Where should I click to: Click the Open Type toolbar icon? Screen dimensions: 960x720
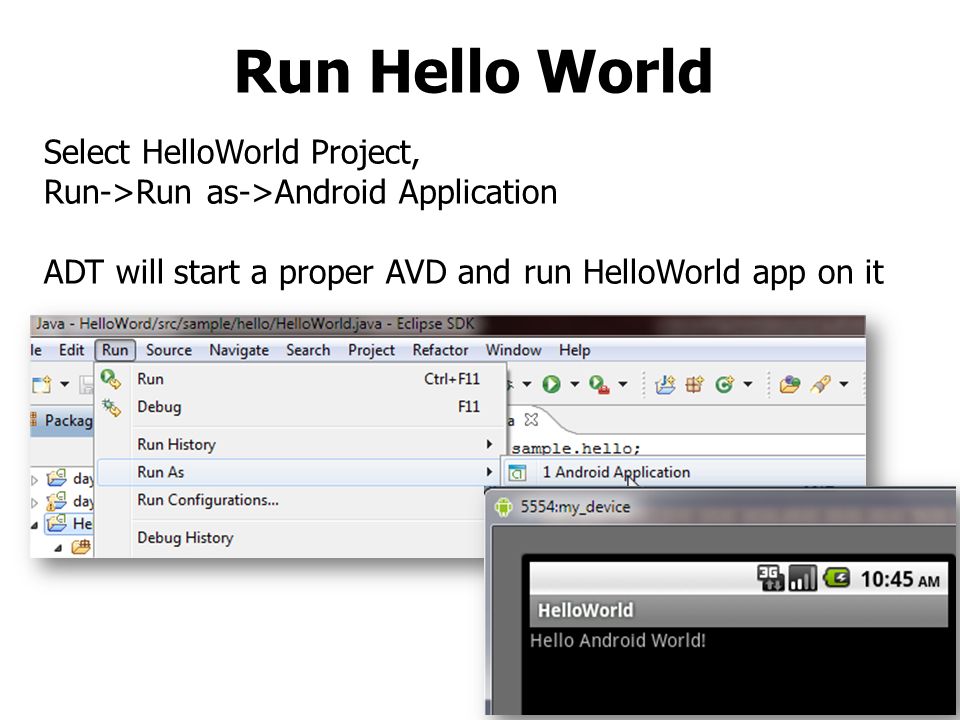tap(790, 384)
